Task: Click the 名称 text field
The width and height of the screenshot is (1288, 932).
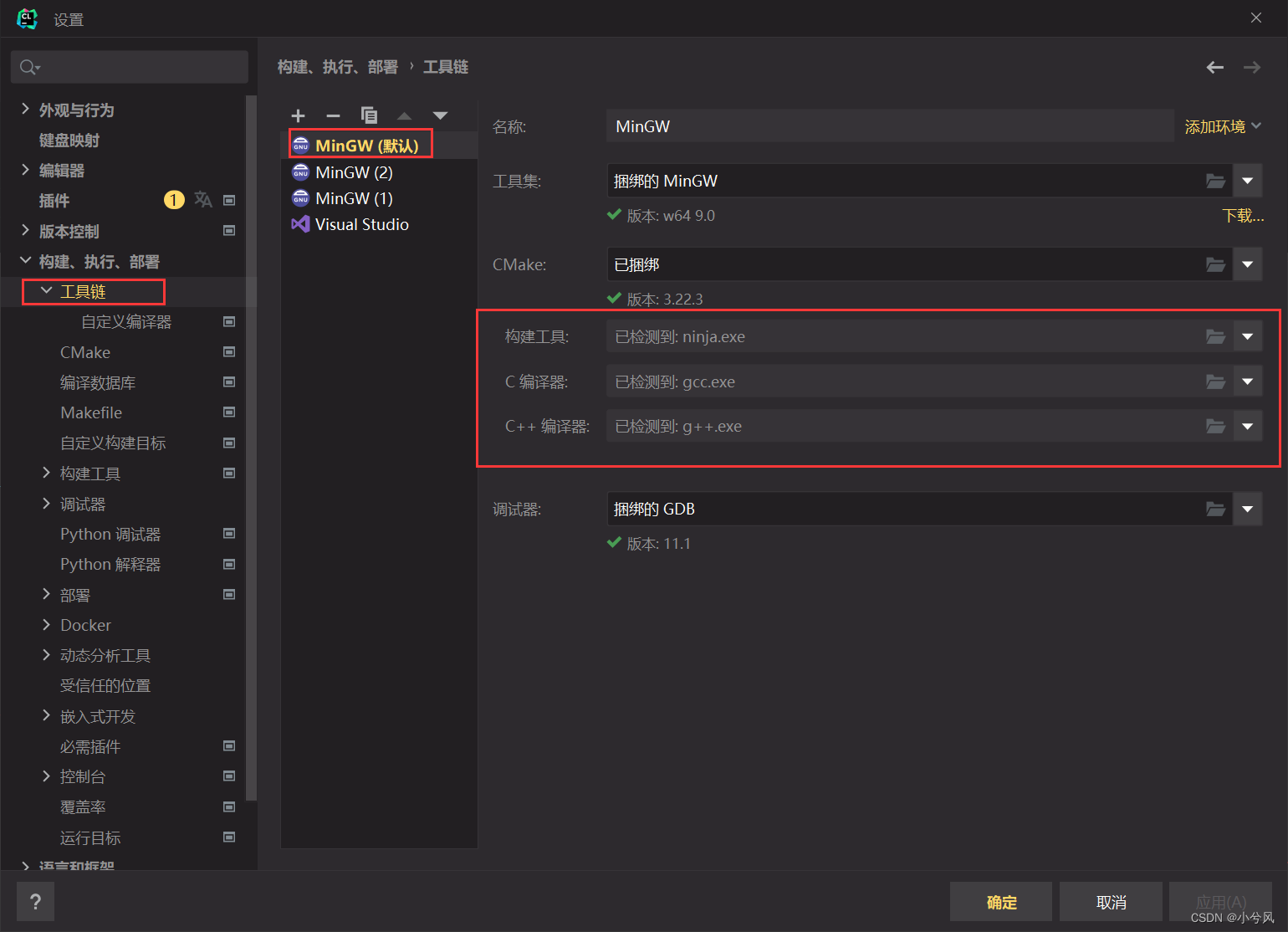Action: (x=890, y=126)
